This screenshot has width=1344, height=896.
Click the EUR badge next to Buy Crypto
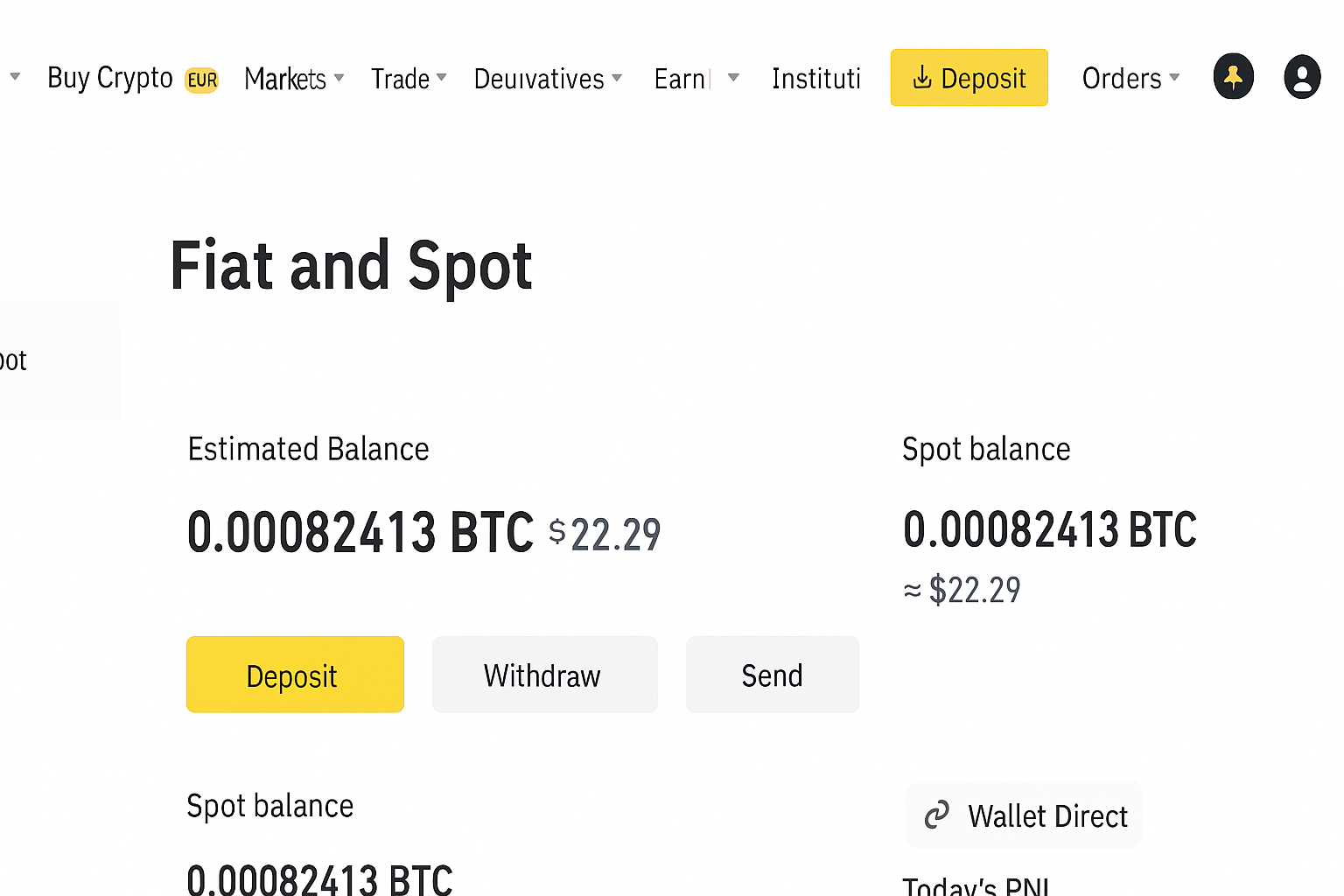coord(201,80)
